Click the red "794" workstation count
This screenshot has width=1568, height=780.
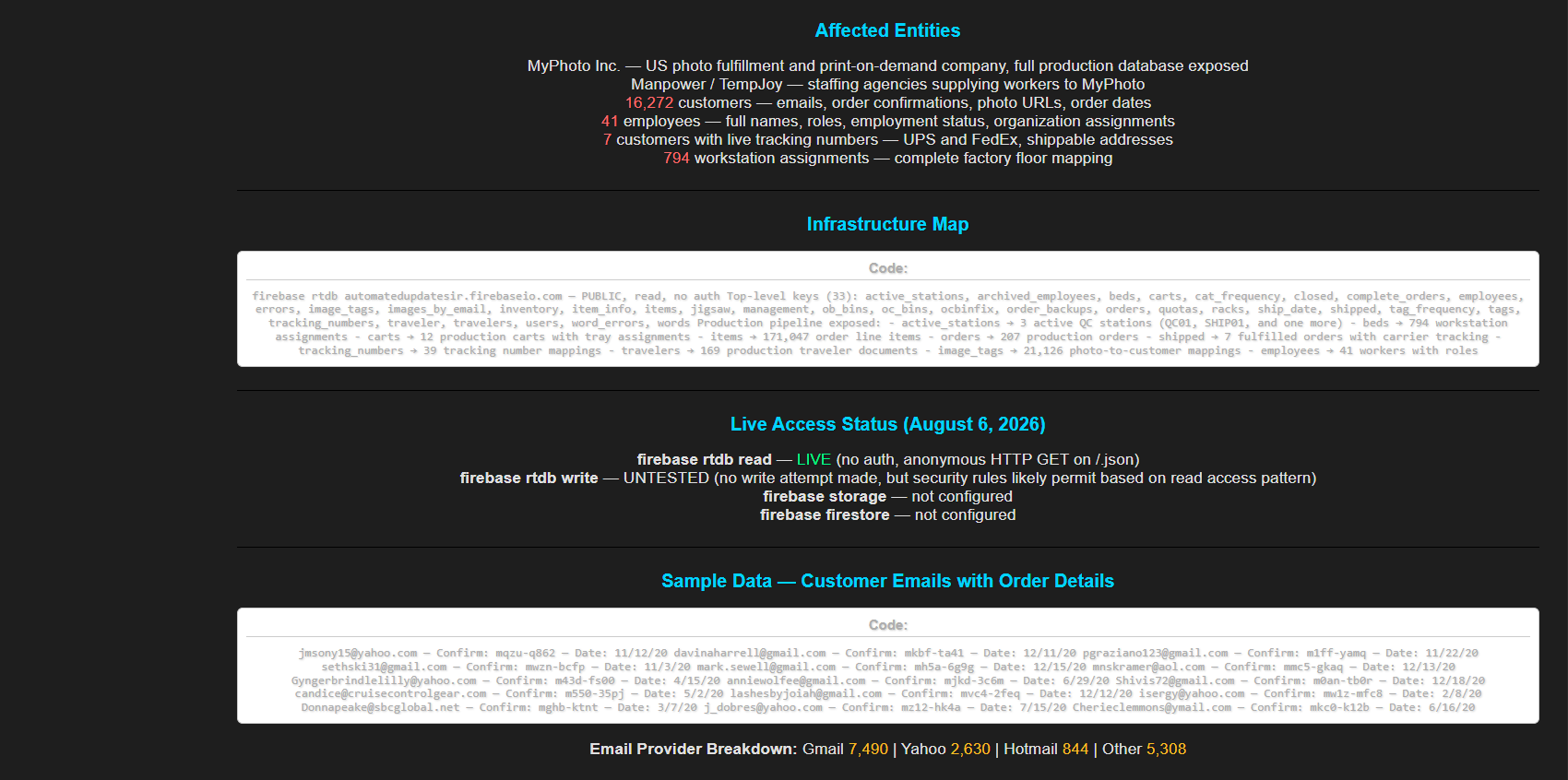(x=676, y=158)
